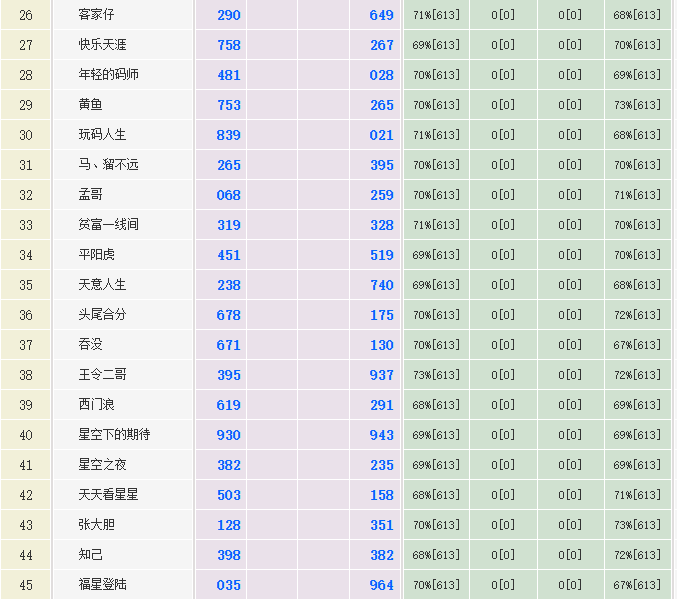The height and width of the screenshot is (600, 677).
Task: Open the 黄鱼 name link
Action: (x=90, y=105)
